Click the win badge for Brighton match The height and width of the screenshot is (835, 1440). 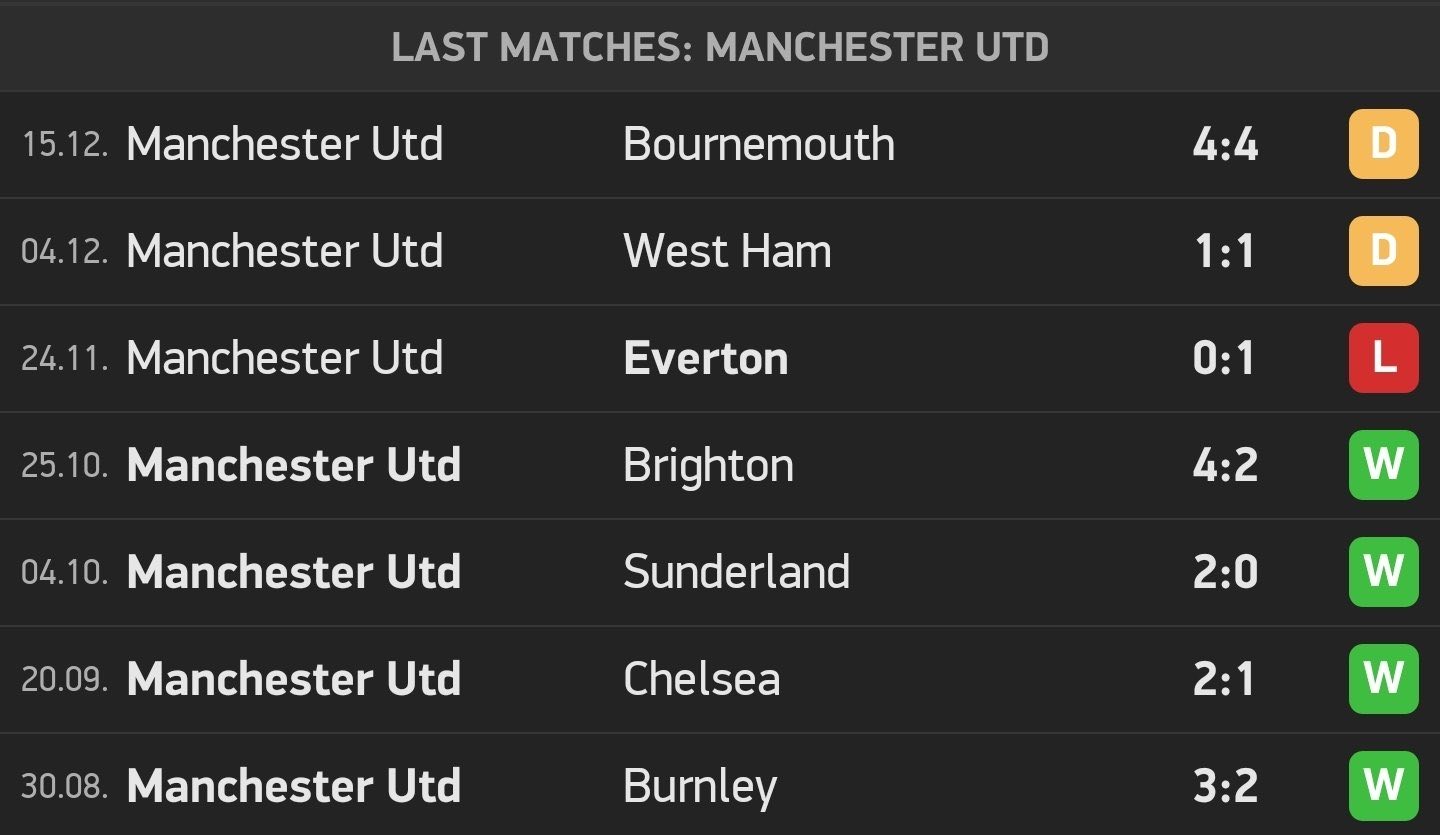pos(1383,465)
